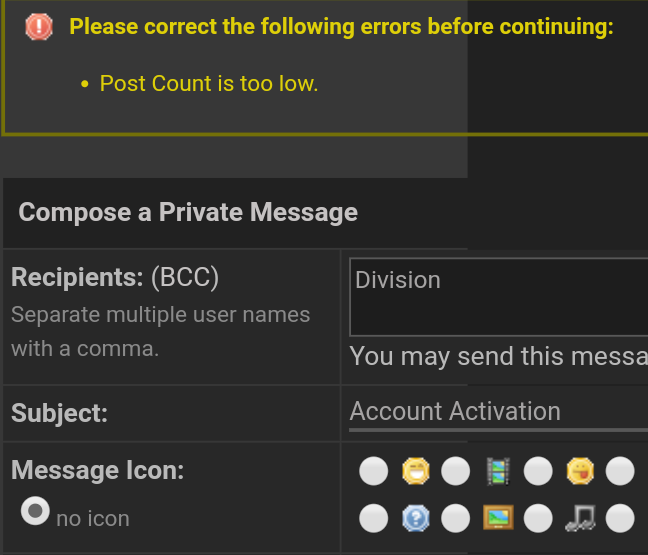Focus the Subject field 'Account Activation'
Viewport: 648px width, 555px height.
click(499, 412)
